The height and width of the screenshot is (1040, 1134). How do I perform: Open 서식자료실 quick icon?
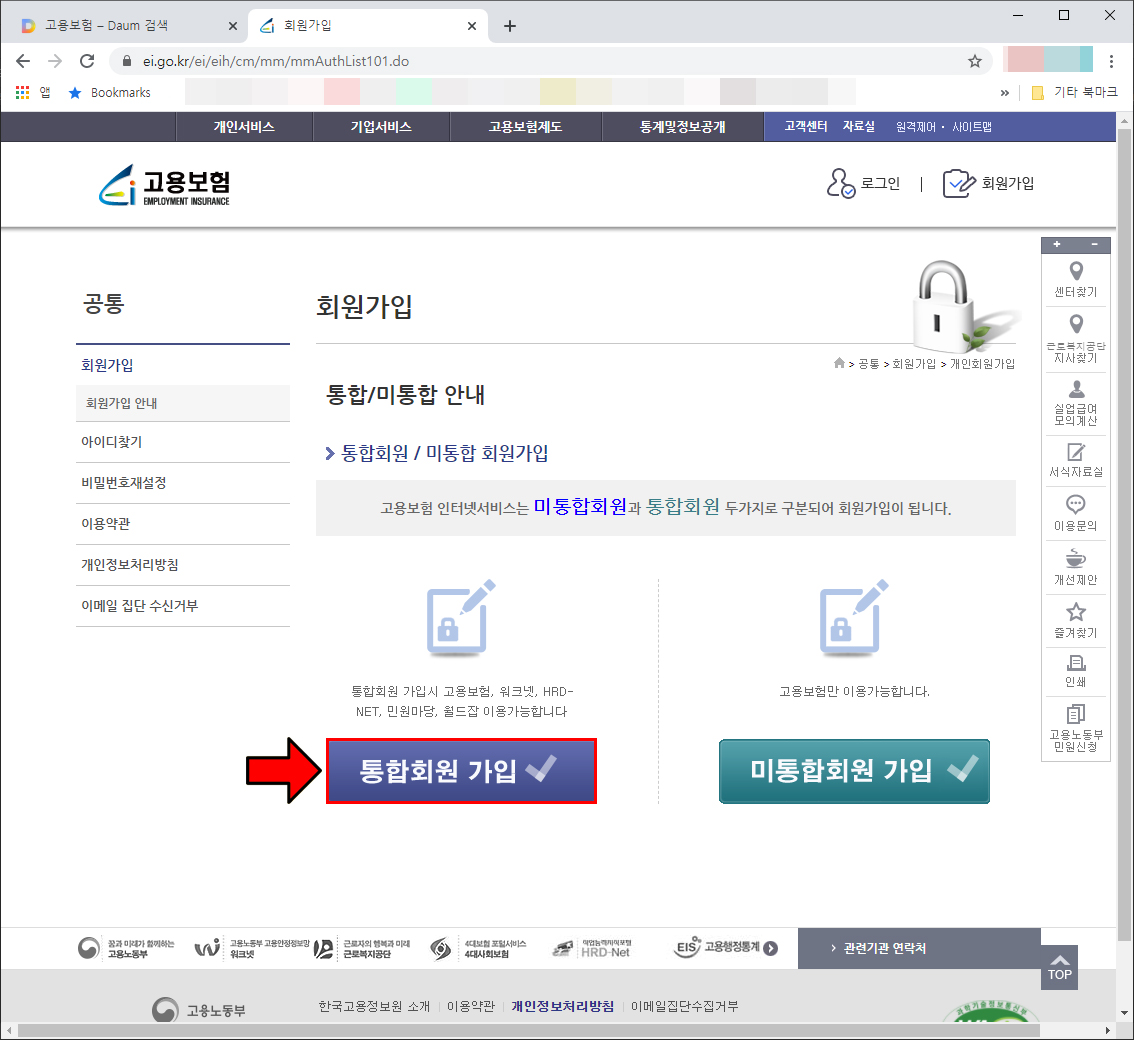(1075, 461)
